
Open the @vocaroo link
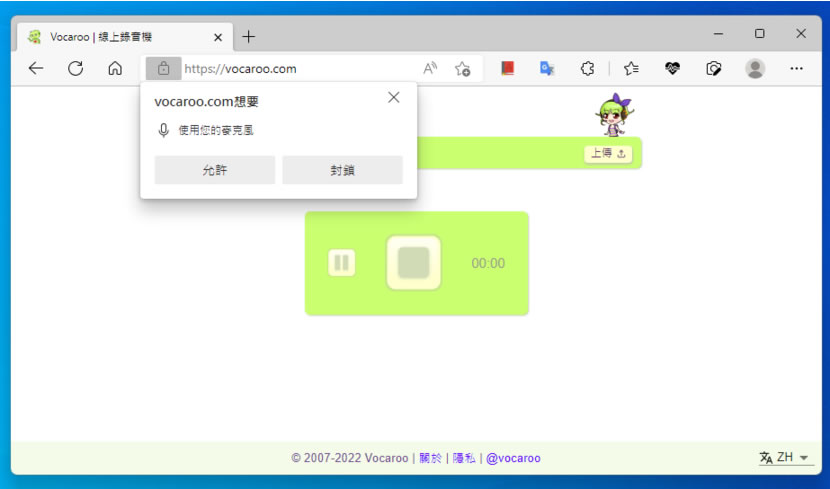[x=513, y=458]
